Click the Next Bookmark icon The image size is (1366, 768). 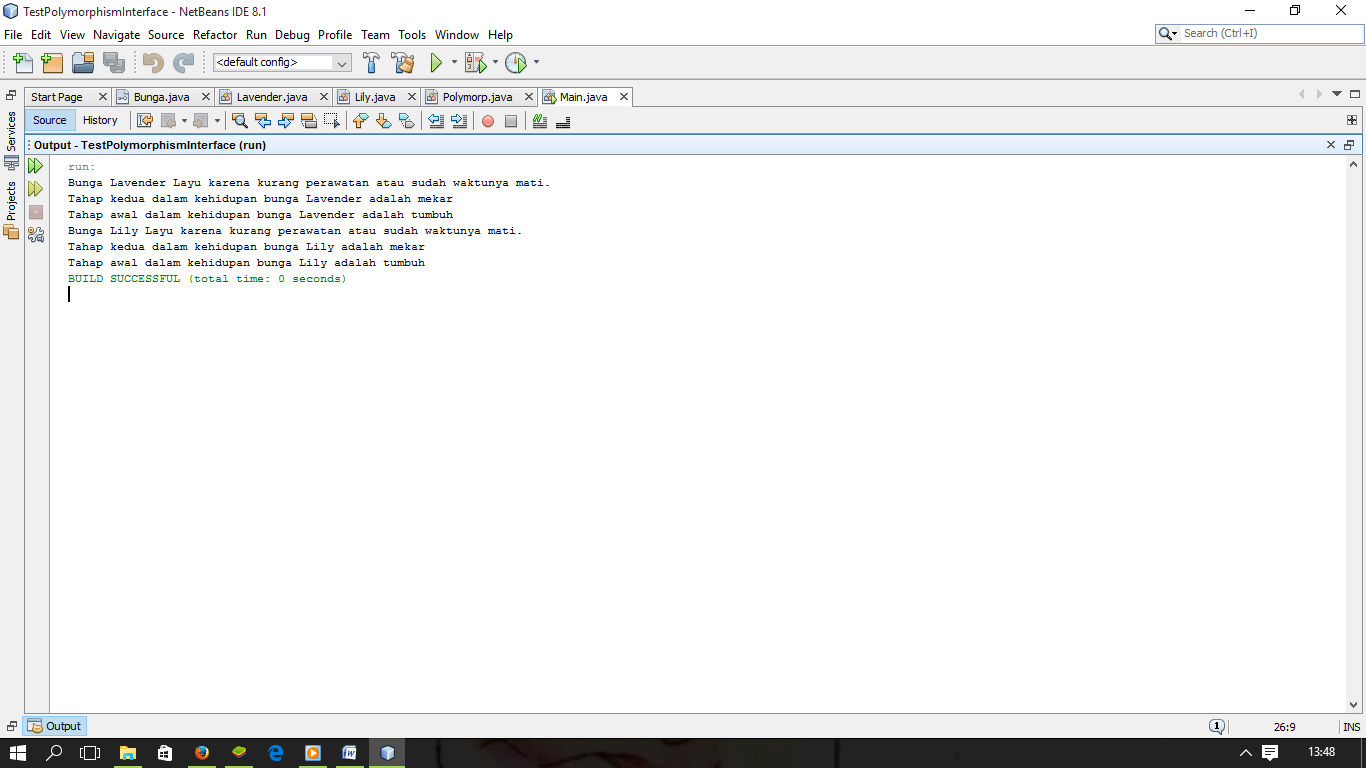384,121
